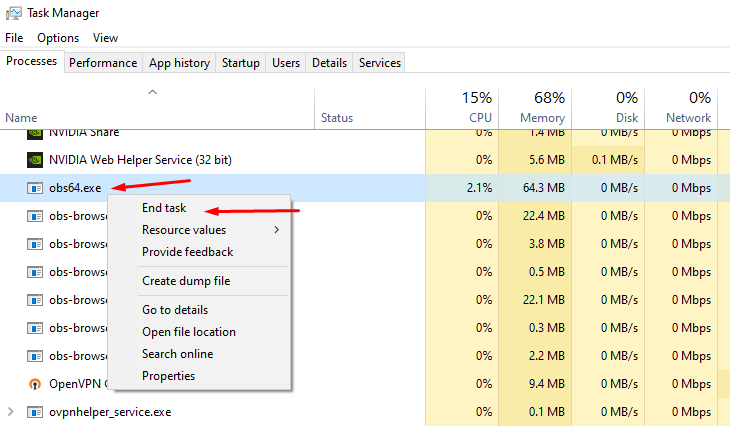This screenshot has height=426, width=730.
Task: Expand the ovpnhelper_service.exe process group
Action: (10, 412)
